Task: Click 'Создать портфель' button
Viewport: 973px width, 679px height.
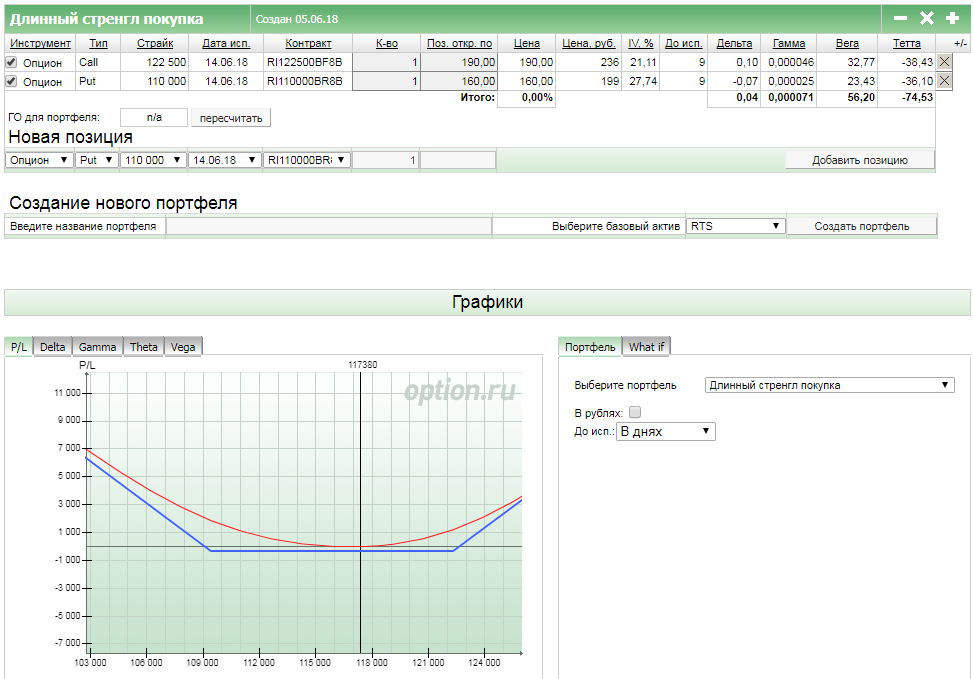Action: [x=861, y=226]
